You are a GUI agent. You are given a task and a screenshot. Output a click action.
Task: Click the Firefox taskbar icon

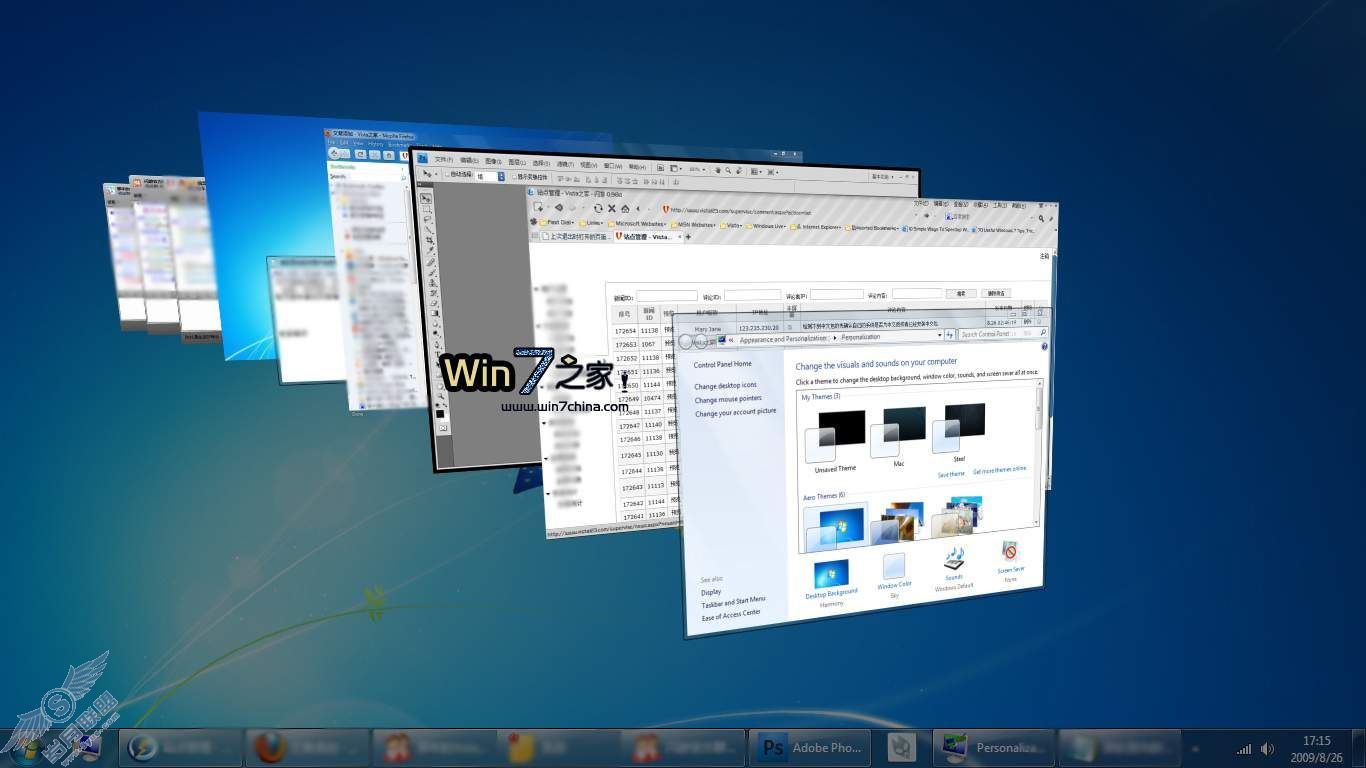(270, 747)
